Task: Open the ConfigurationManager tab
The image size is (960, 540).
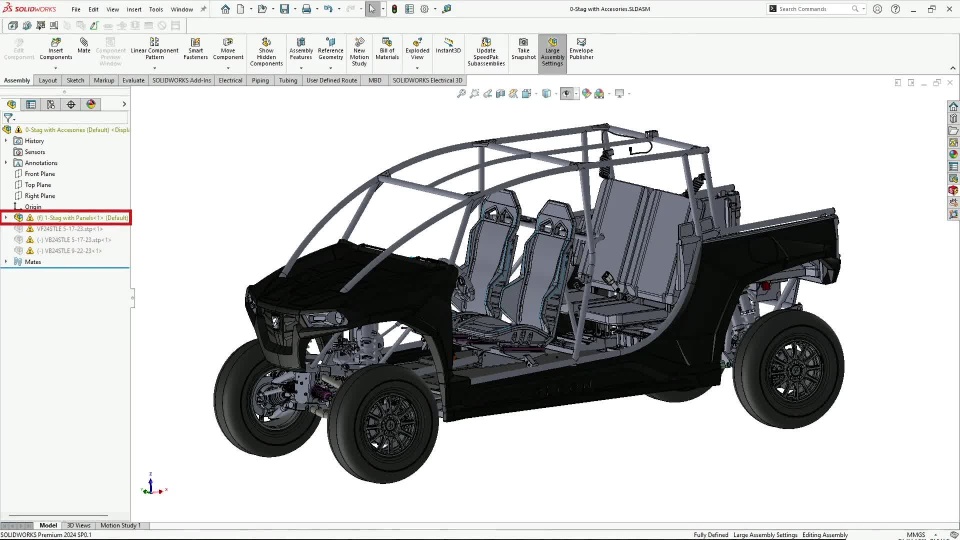Action: [51, 105]
